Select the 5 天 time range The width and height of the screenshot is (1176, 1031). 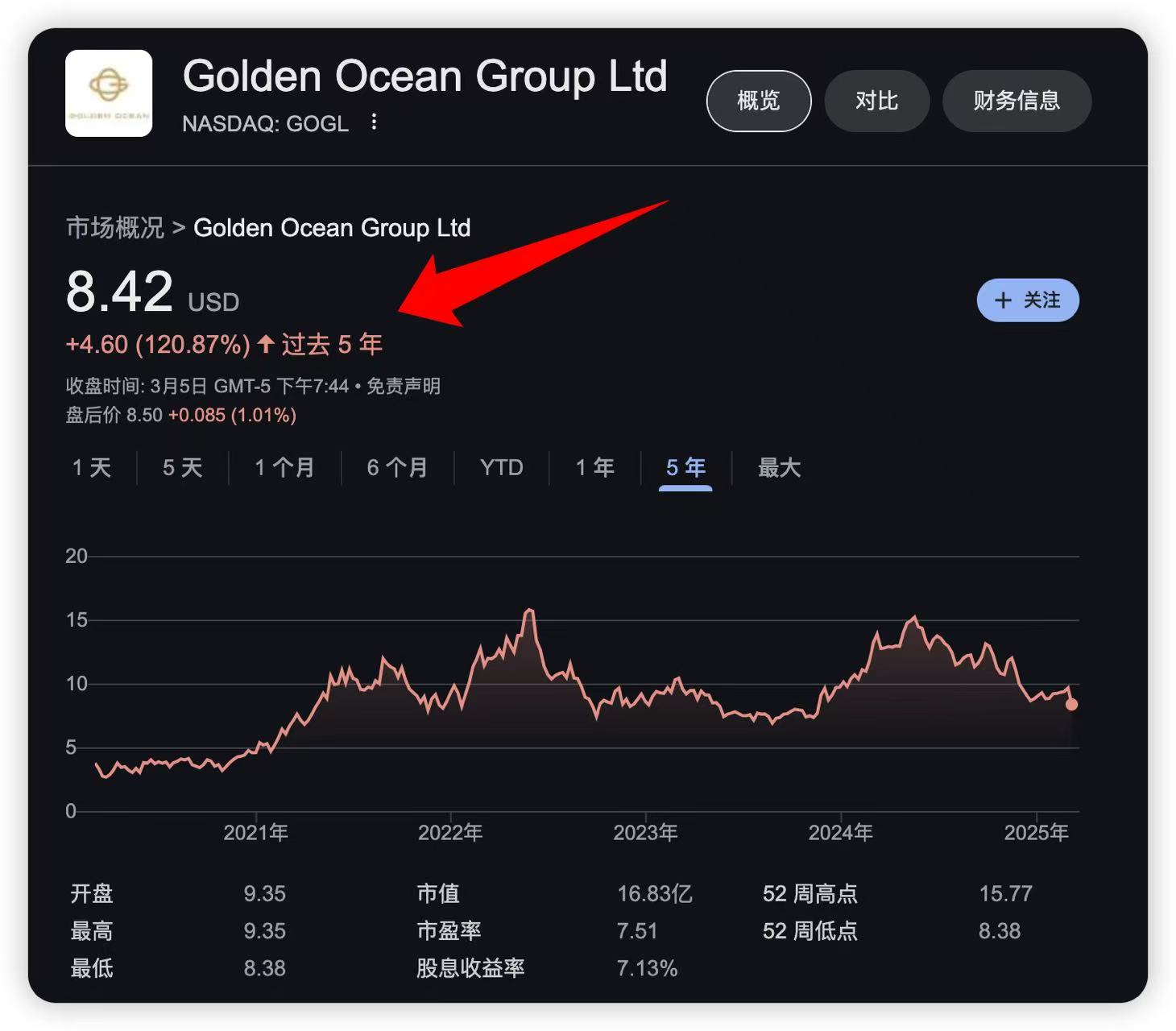tap(183, 467)
